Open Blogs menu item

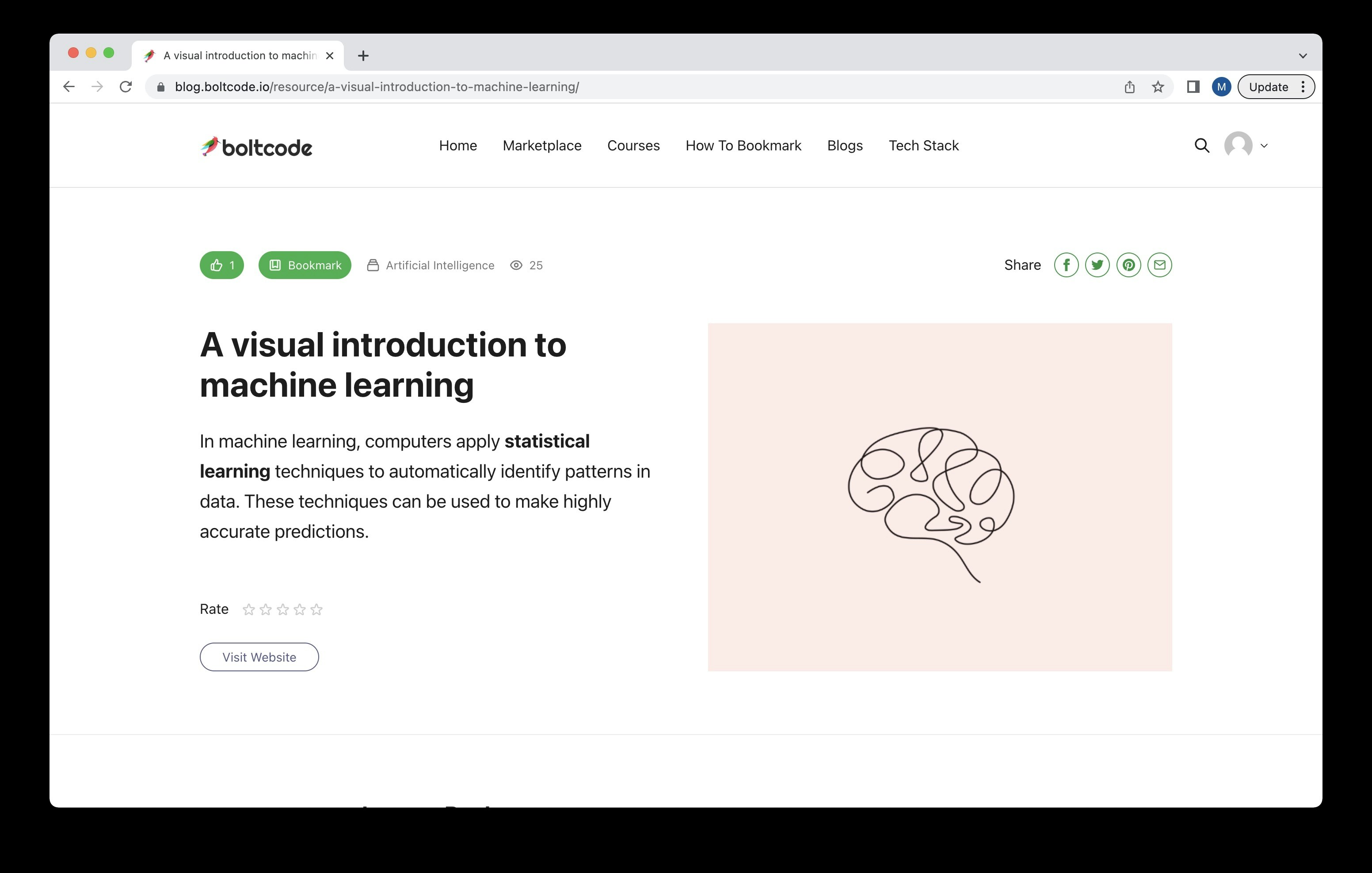coord(845,145)
